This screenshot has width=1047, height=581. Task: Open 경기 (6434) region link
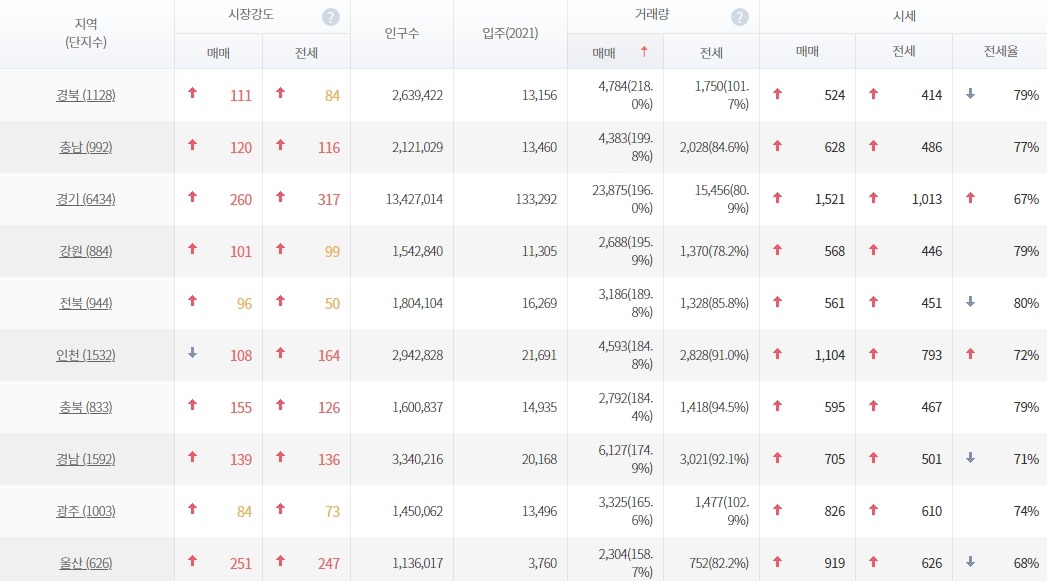(85, 200)
